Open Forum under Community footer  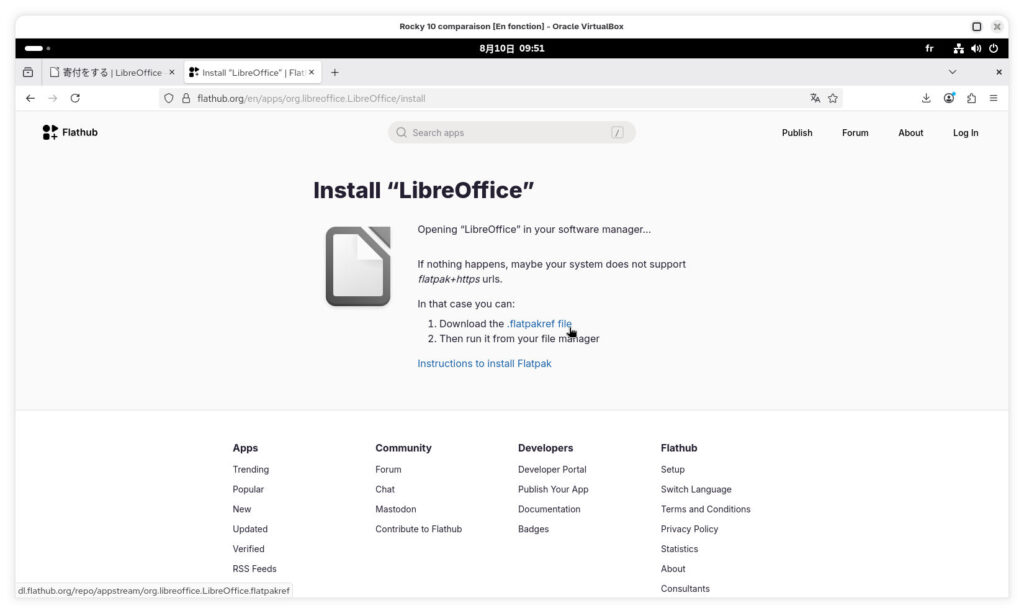tap(388, 469)
